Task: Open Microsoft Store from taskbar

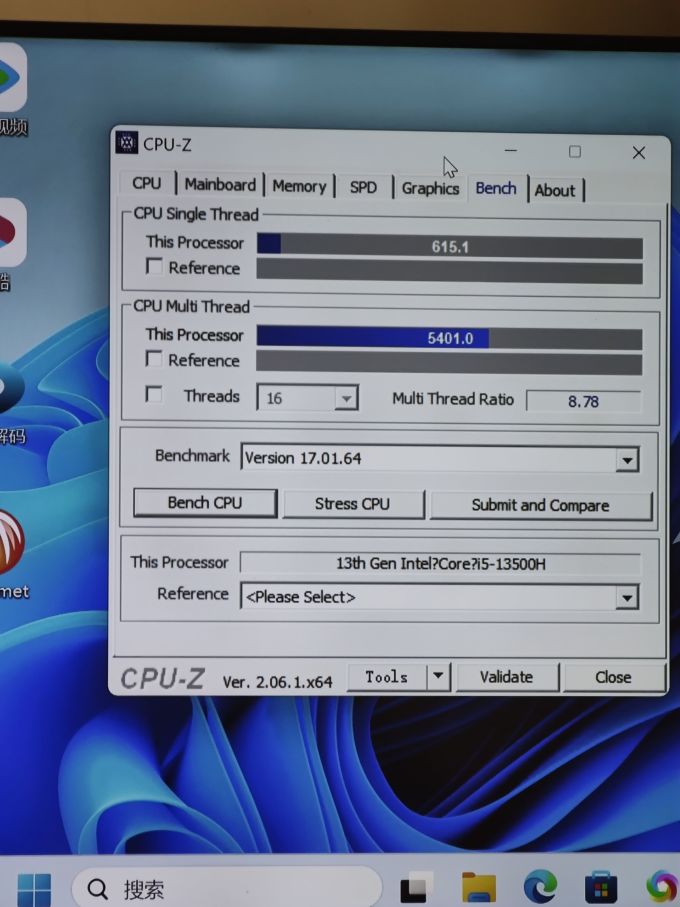Action: (x=601, y=887)
